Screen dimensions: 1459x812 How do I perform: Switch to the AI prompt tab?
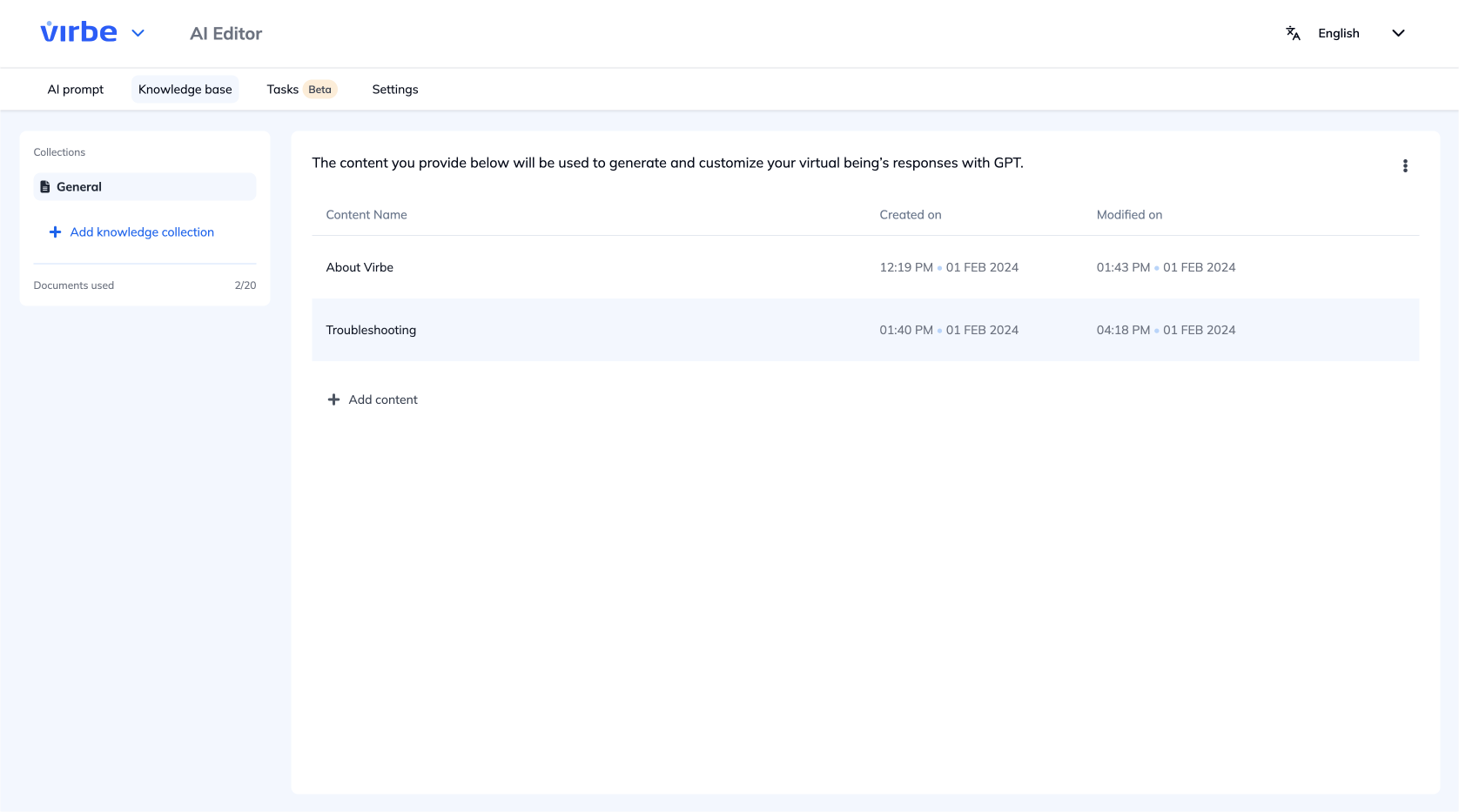(x=76, y=90)
